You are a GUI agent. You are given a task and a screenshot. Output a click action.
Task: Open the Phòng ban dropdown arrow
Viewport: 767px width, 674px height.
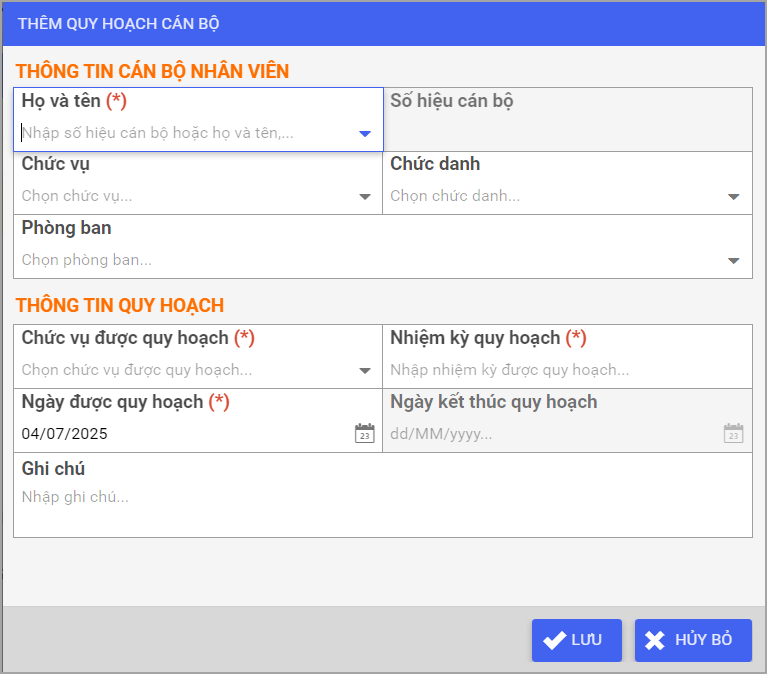(734, 261)
